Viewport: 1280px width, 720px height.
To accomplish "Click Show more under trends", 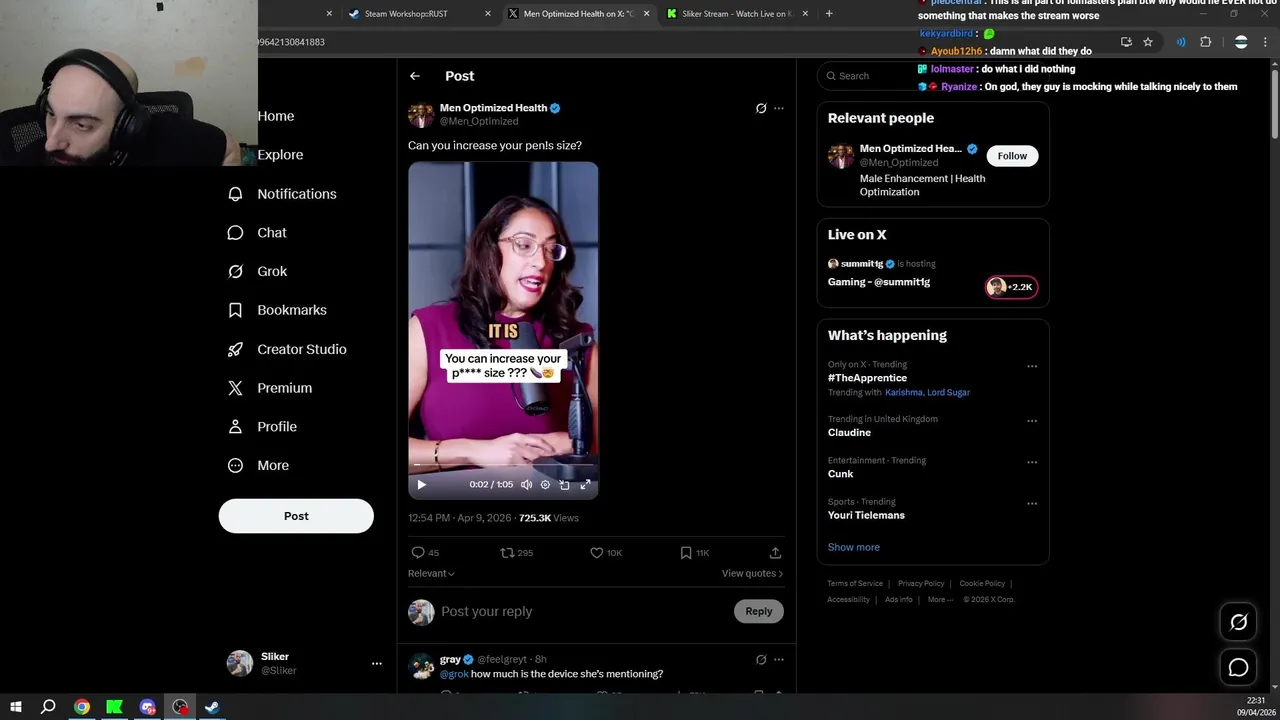I will tap(854, 548).
